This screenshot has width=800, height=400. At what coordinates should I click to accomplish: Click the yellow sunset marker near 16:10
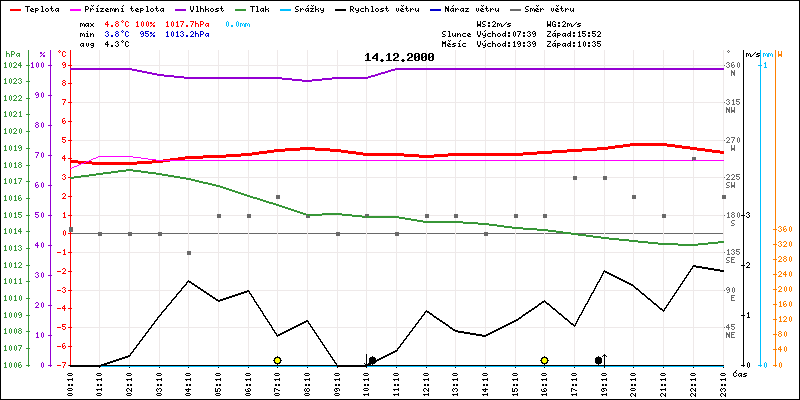tap(544, 360)
